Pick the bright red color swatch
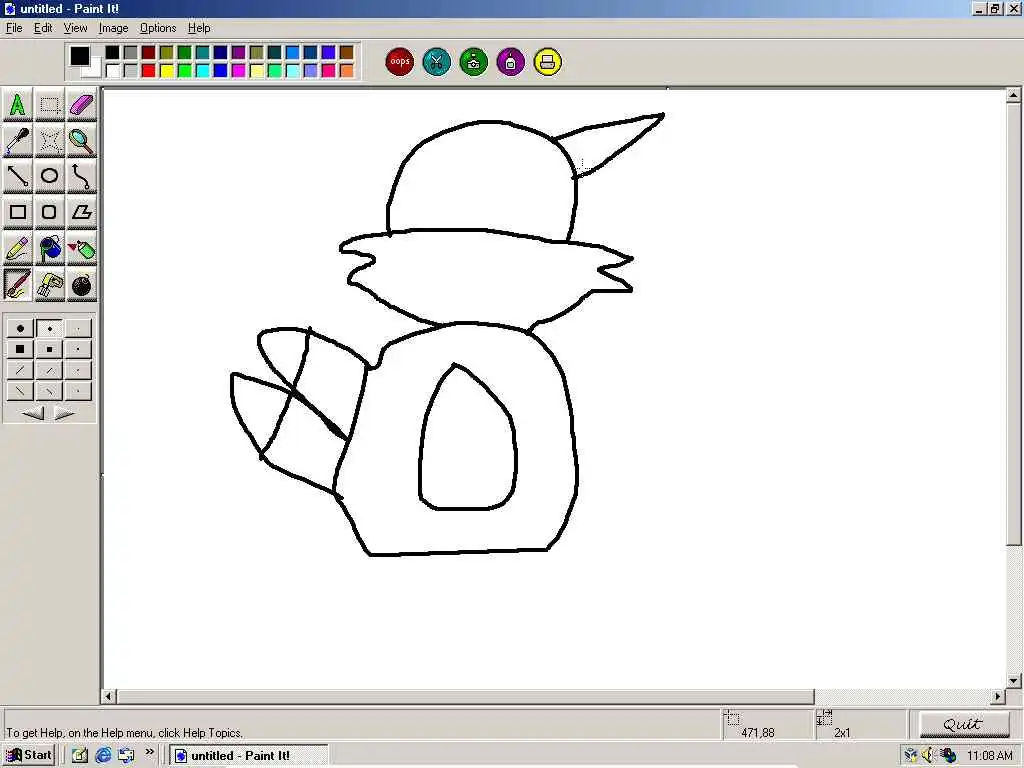 pos(149,71)
